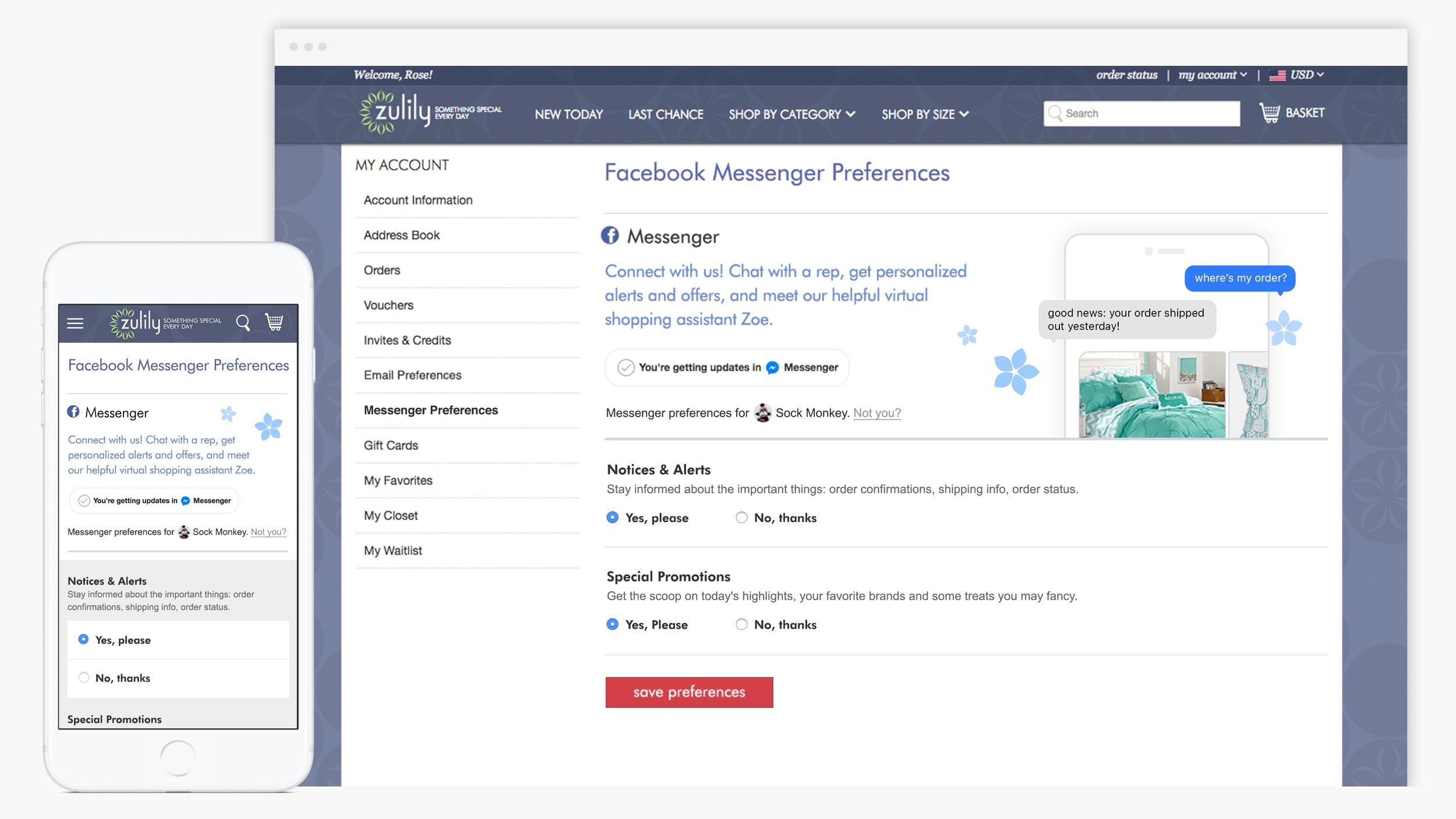Click into the Search input field
Screen dimensions: 1456x819
point(1142,113)
